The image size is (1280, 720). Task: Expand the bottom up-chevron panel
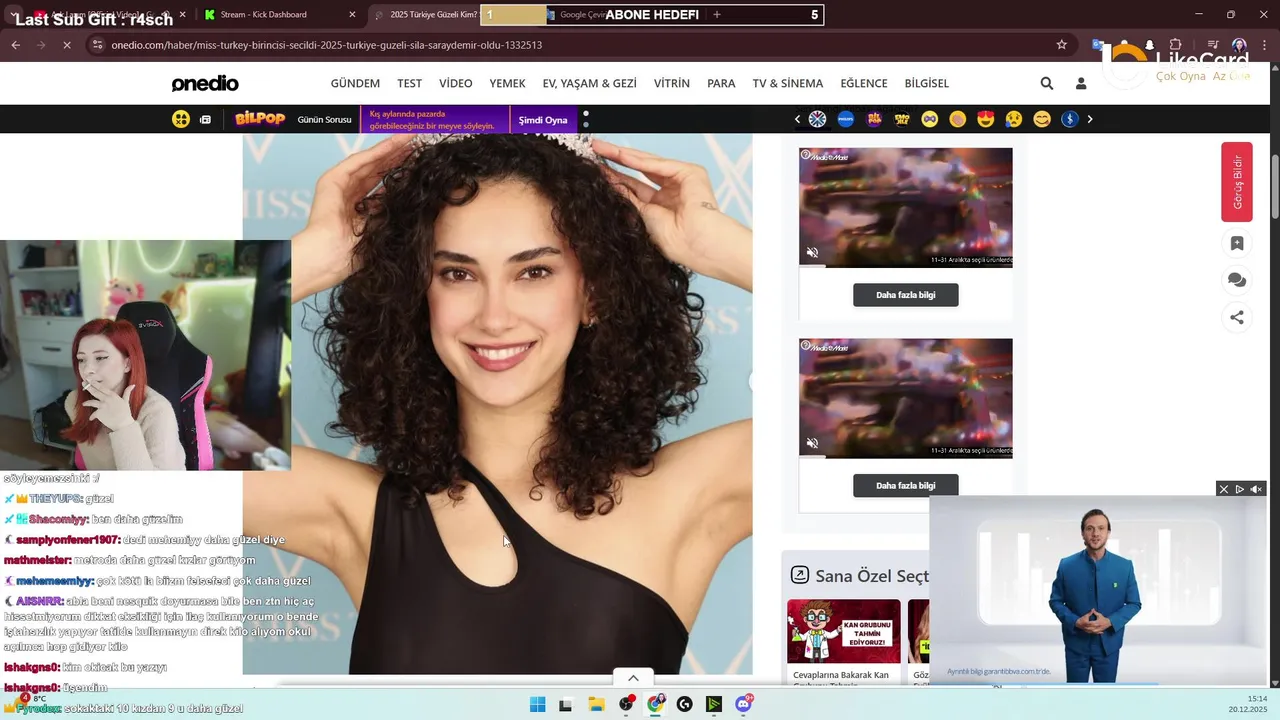pos(633,678)
